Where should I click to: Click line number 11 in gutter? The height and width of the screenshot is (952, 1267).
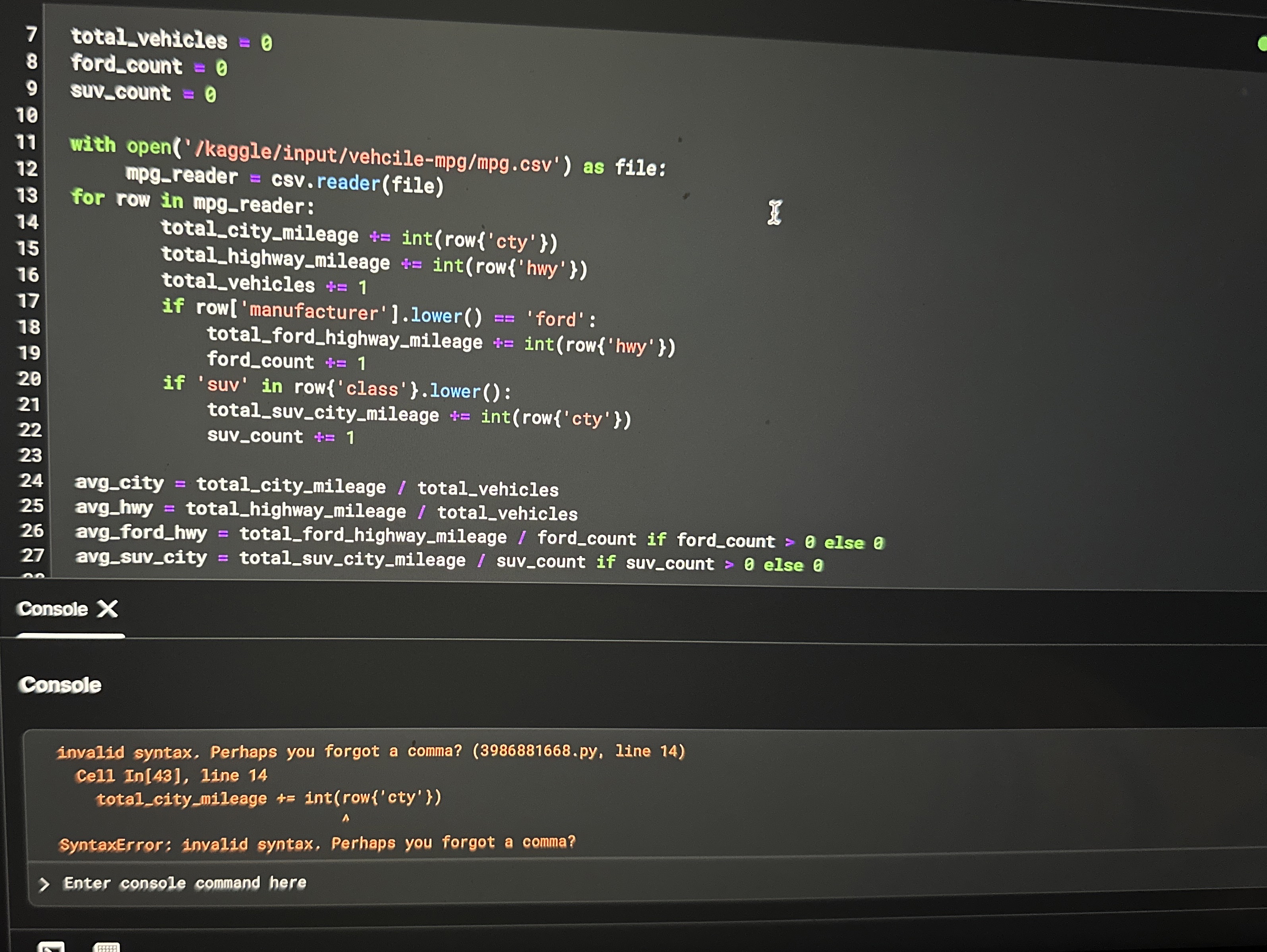pos(26,142)
